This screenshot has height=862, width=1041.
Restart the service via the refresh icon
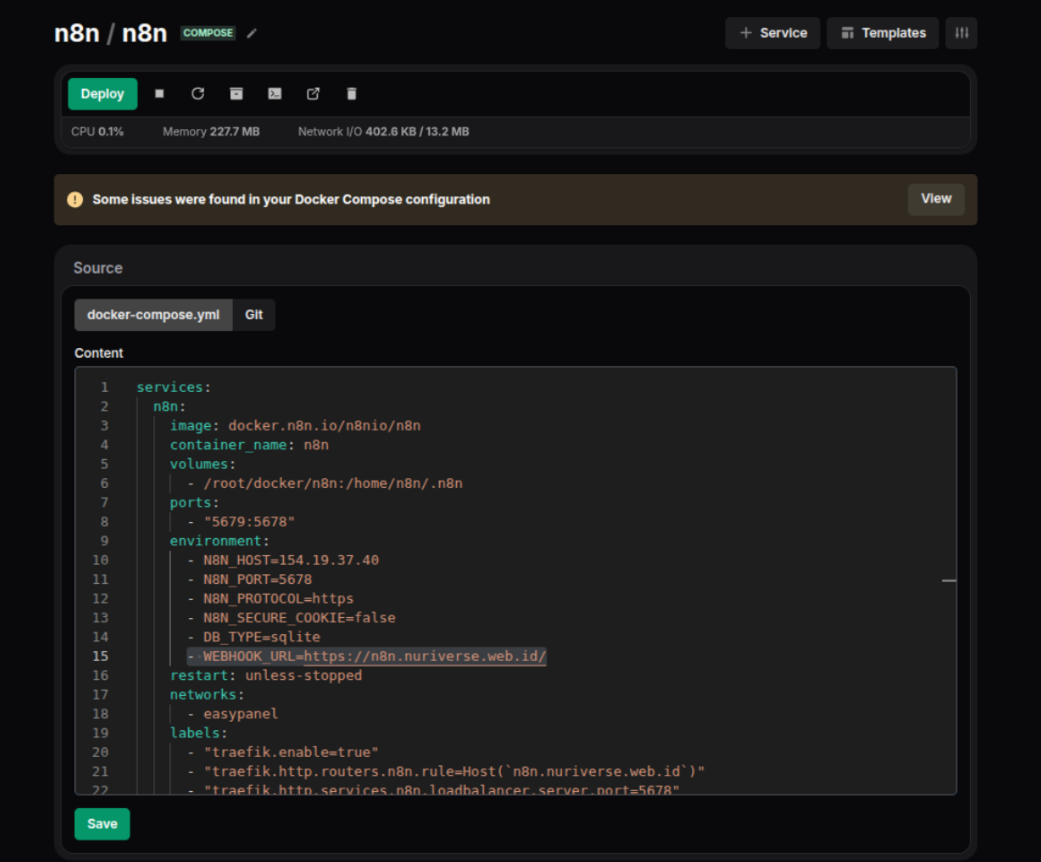click(x=197, y=94)
